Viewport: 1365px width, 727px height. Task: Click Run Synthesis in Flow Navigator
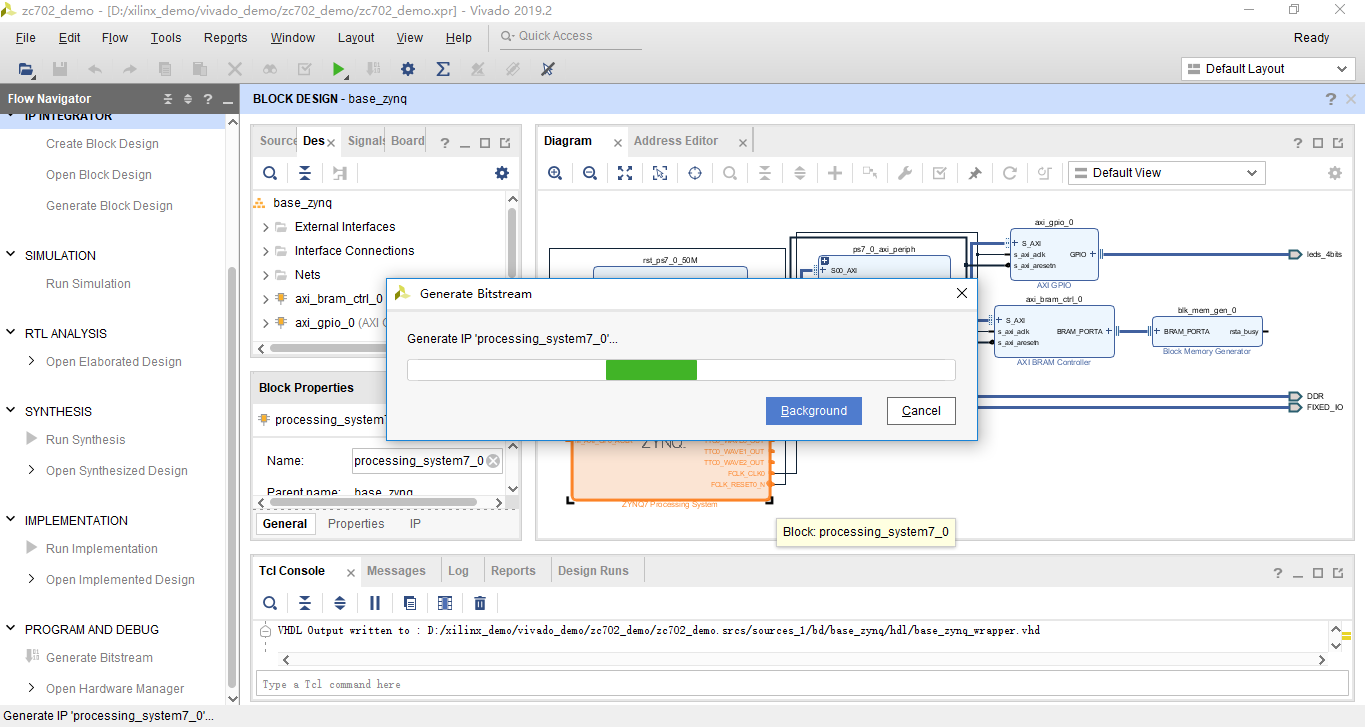tap(86, 439)
